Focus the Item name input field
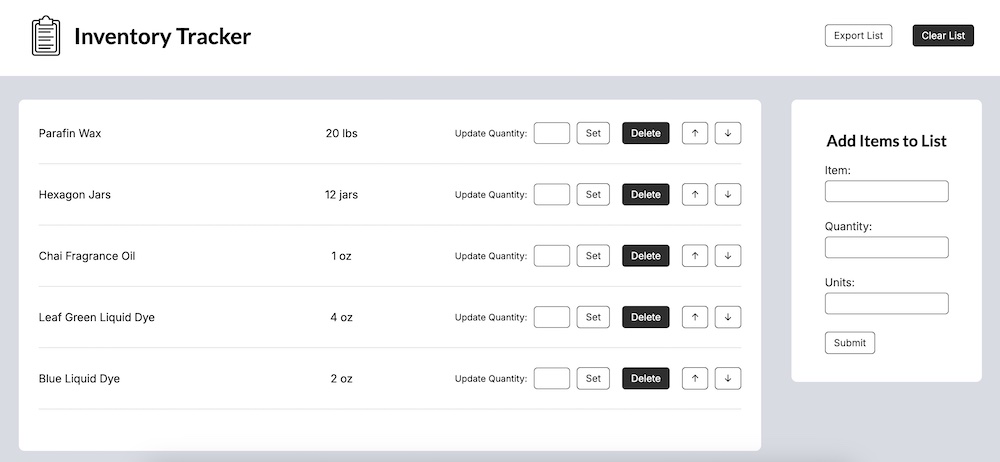1000x462 pixels. pos(886,191)
